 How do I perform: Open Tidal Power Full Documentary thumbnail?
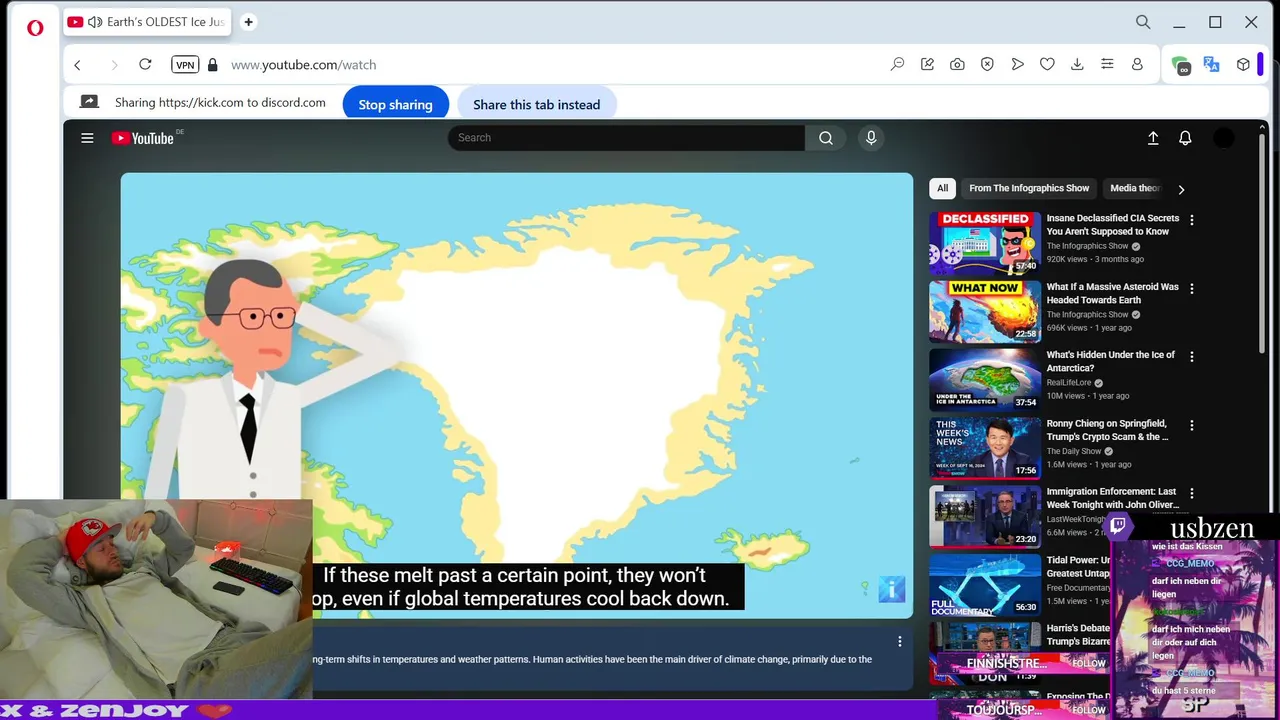coord(985,585)
